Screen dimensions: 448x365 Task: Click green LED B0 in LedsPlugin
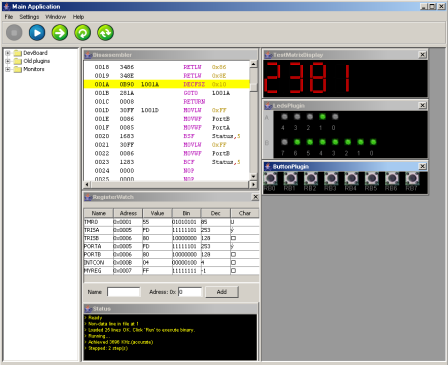[x=373, y=142]
